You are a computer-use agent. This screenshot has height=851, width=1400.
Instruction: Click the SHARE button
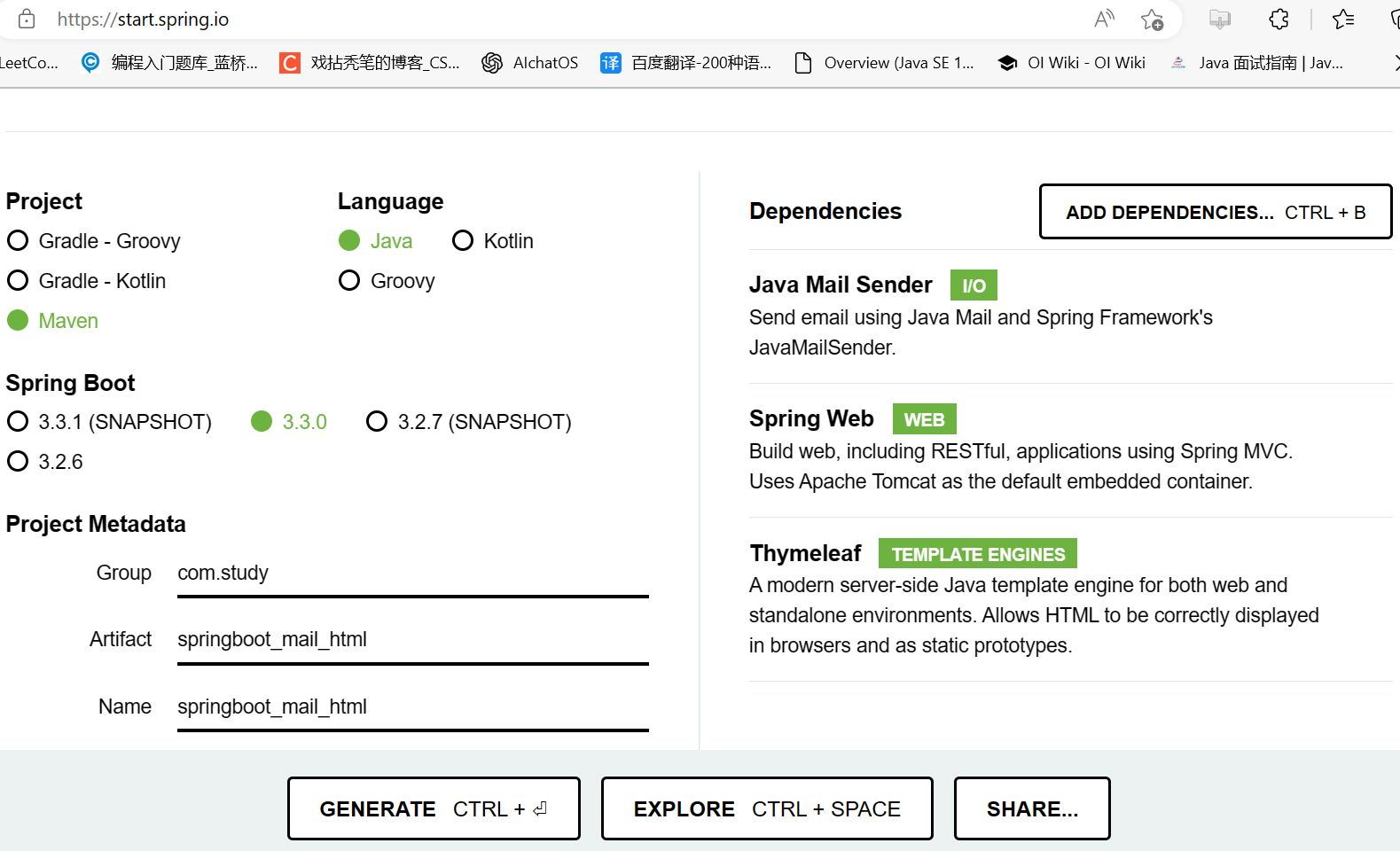click(1031, 808)
